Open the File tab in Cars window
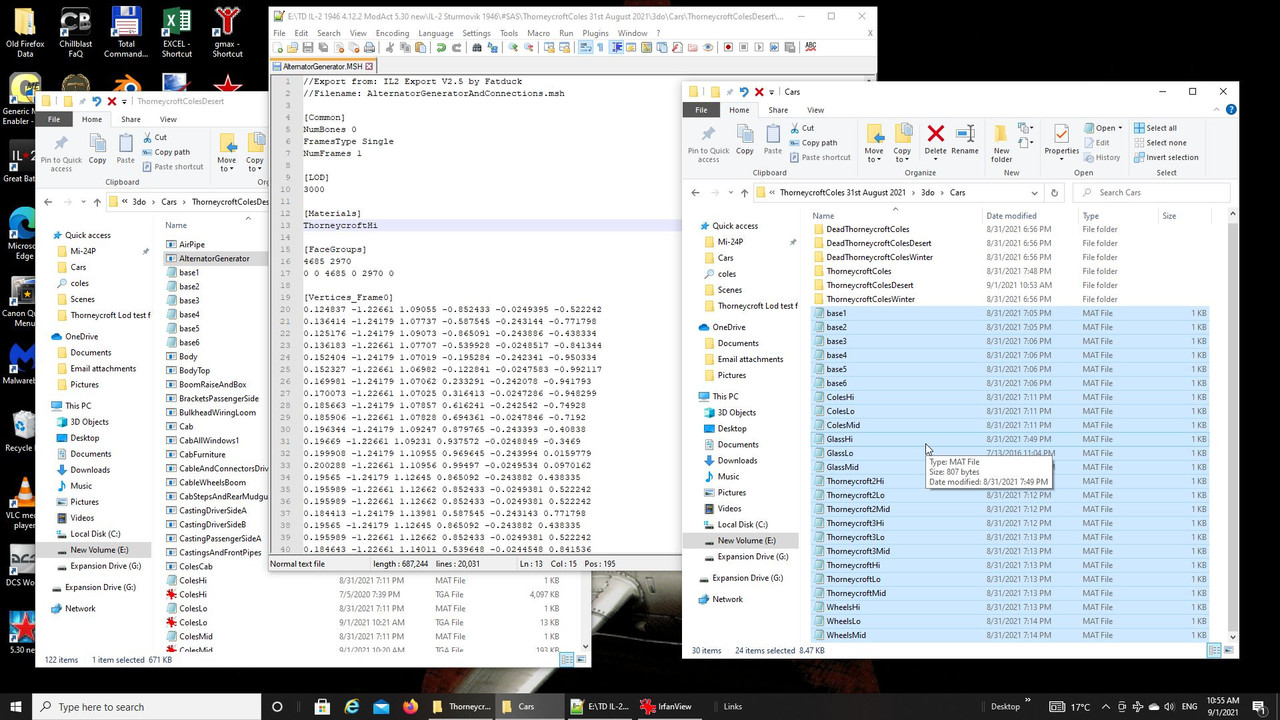Image resolution: width=1280 pixels, height=720 pixels. coord(701,110)
